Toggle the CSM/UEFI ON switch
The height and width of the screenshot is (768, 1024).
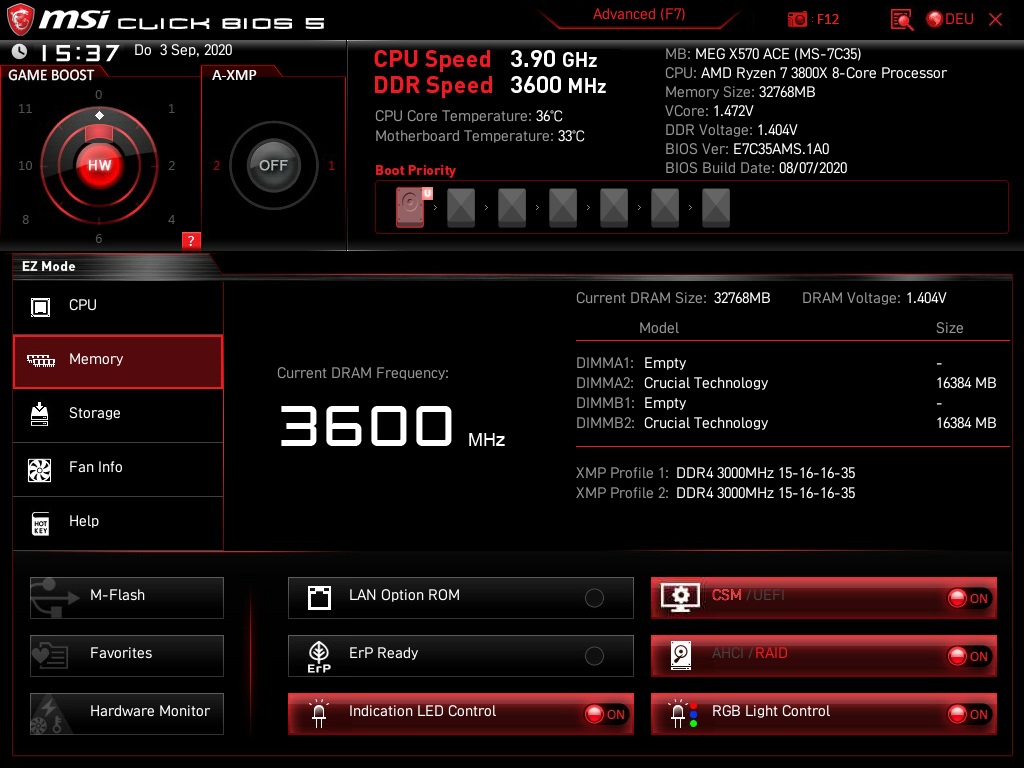[968, 598]
